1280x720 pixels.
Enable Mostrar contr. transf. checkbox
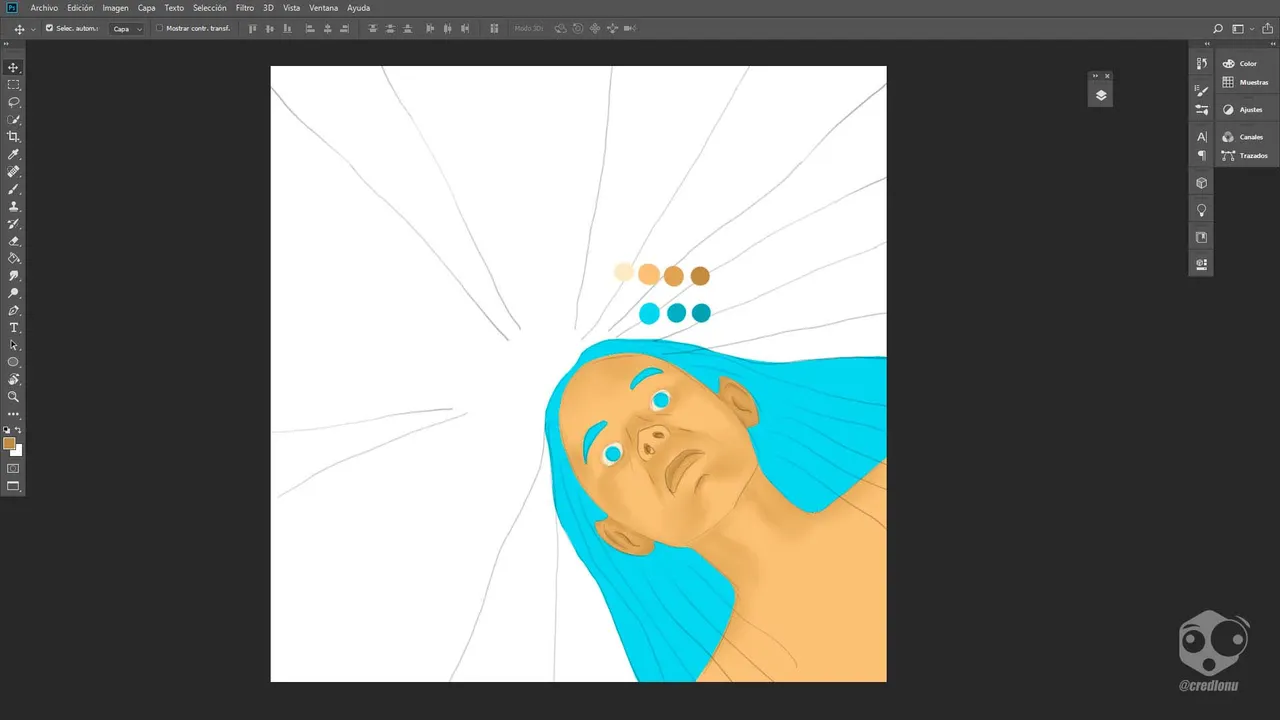click(x=159, y=28)
